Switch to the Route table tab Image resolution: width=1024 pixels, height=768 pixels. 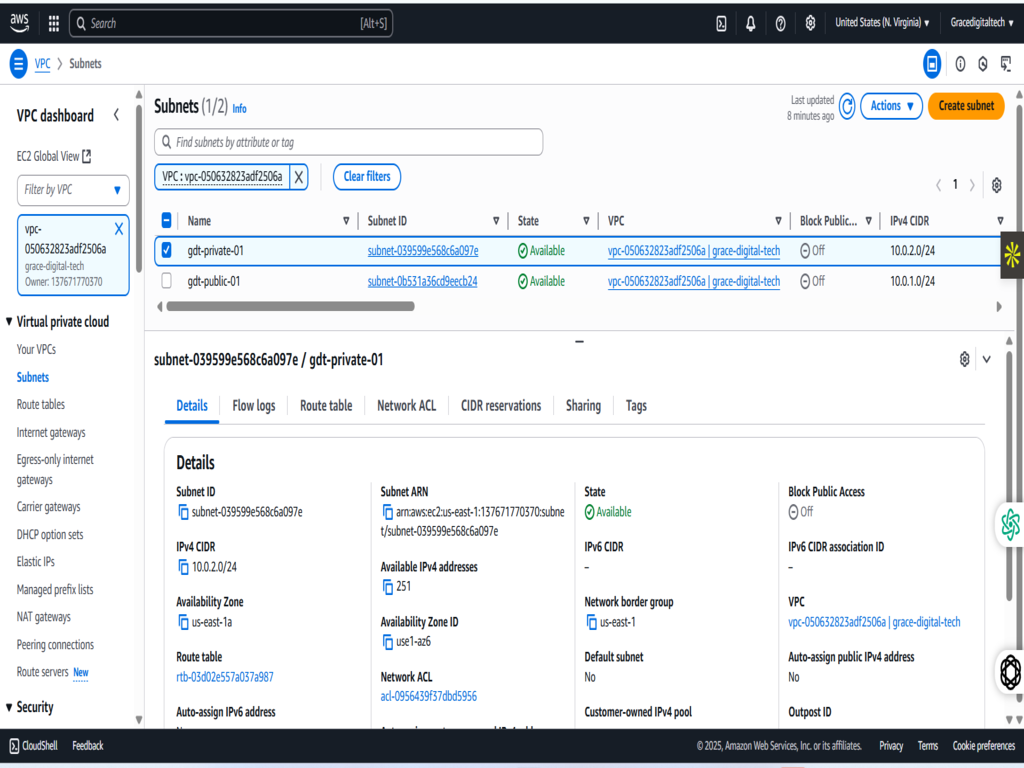[326, 406]
